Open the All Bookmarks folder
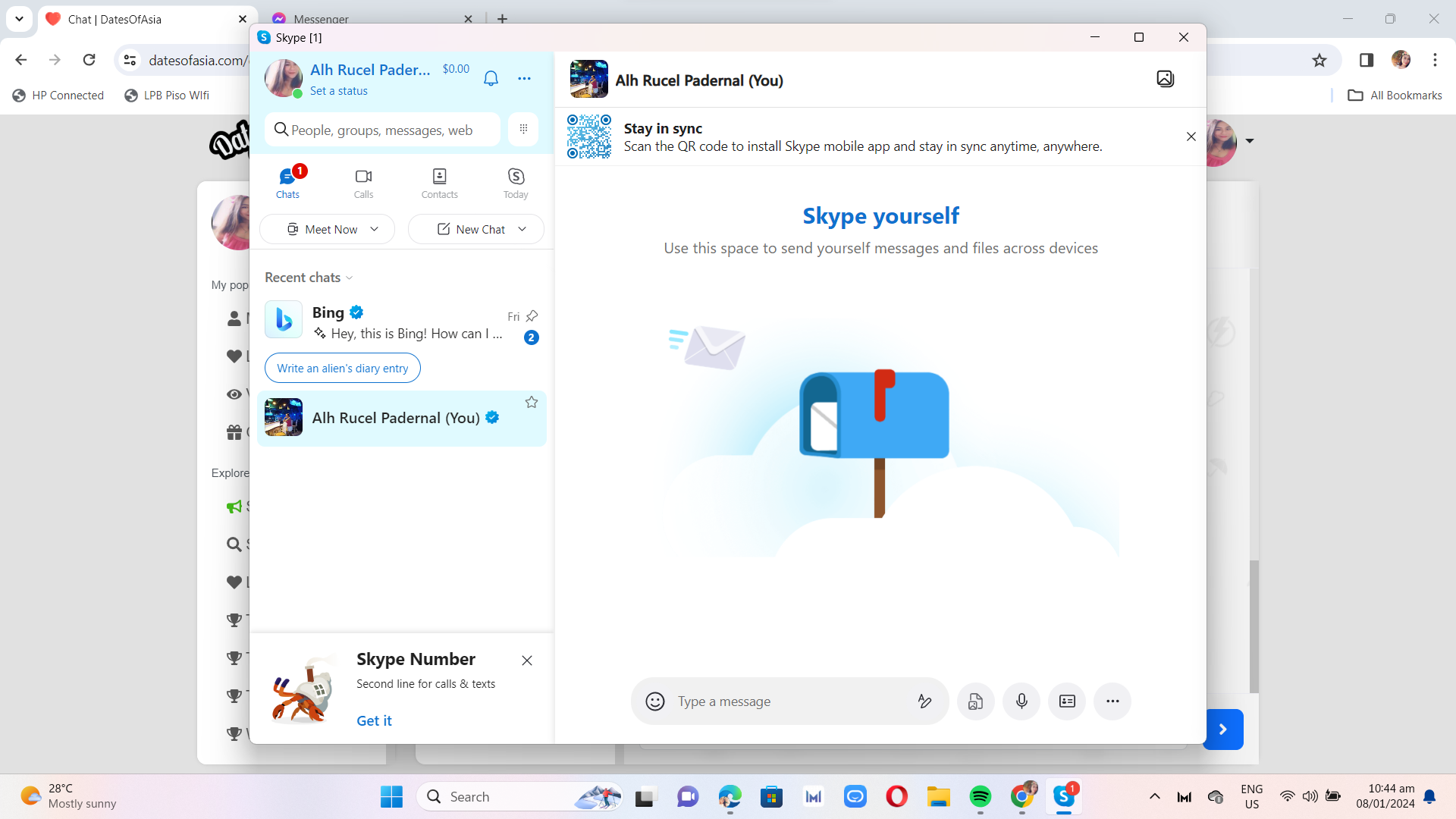This screenshot has height=819, width=1456. 1395,95
